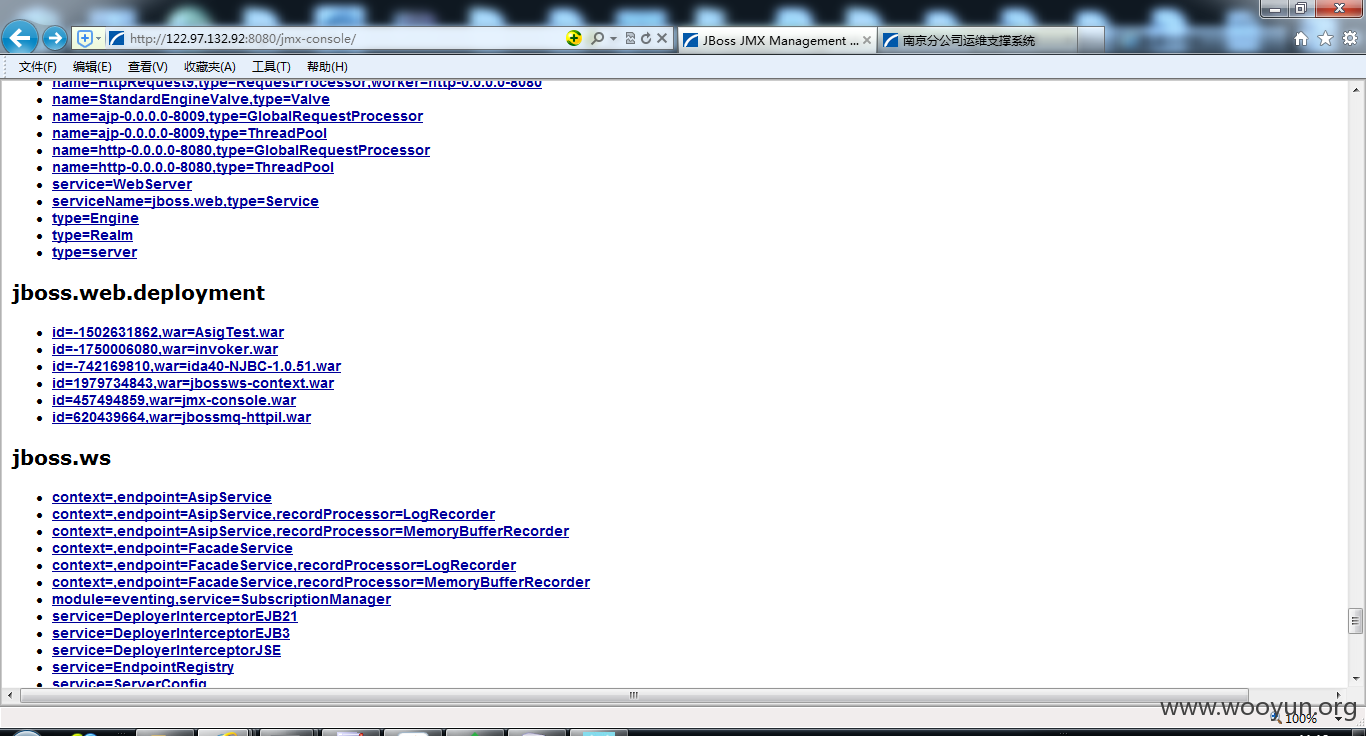This screenshot has width=1366, height=736.
Task: Open the war=jmx-console.war link
Action: pyautogui.click(x=174, y=400)
